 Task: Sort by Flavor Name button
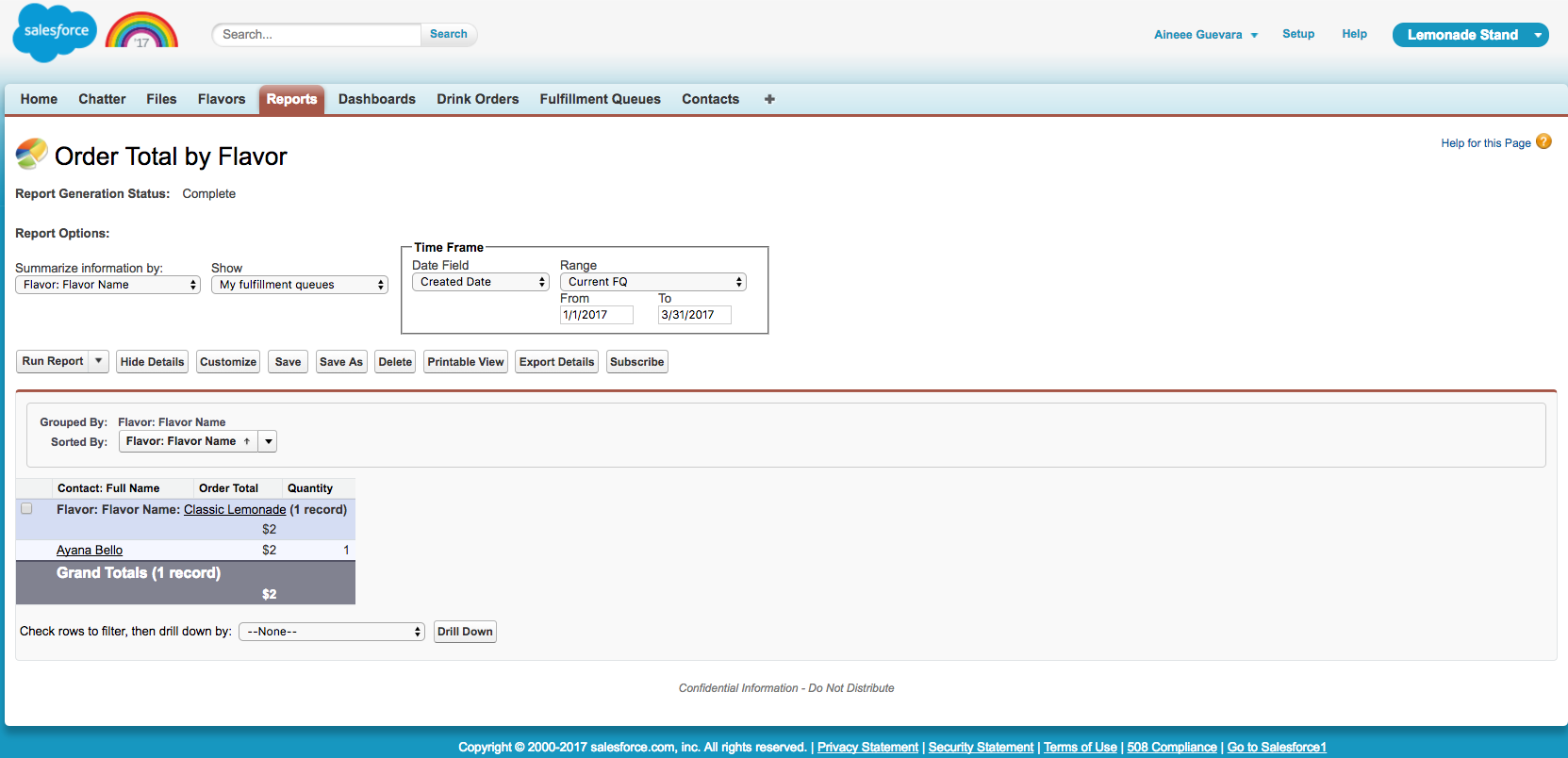tap(189, 441)
